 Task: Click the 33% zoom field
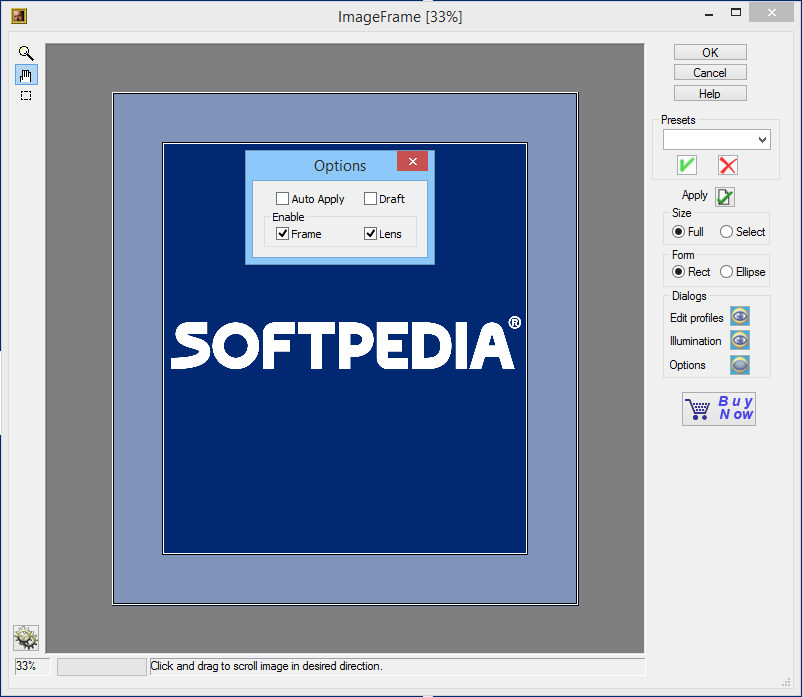[32, 666]
